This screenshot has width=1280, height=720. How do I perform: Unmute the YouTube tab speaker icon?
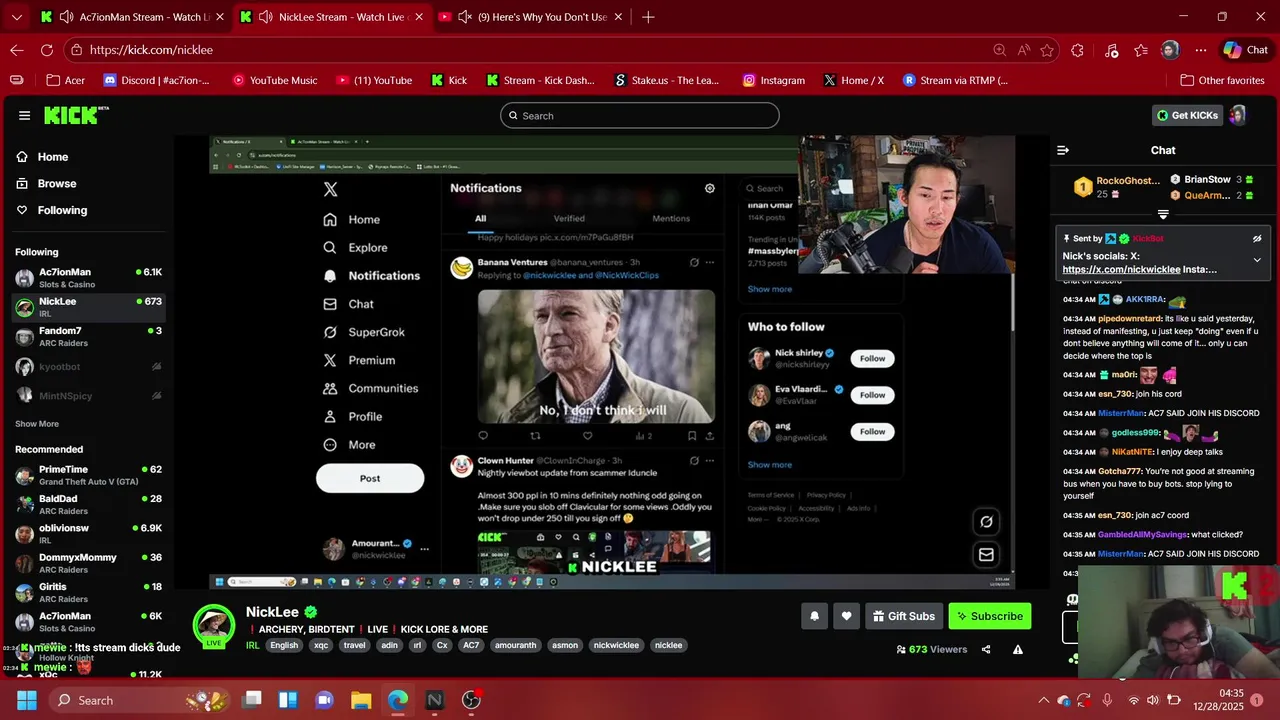465,17
